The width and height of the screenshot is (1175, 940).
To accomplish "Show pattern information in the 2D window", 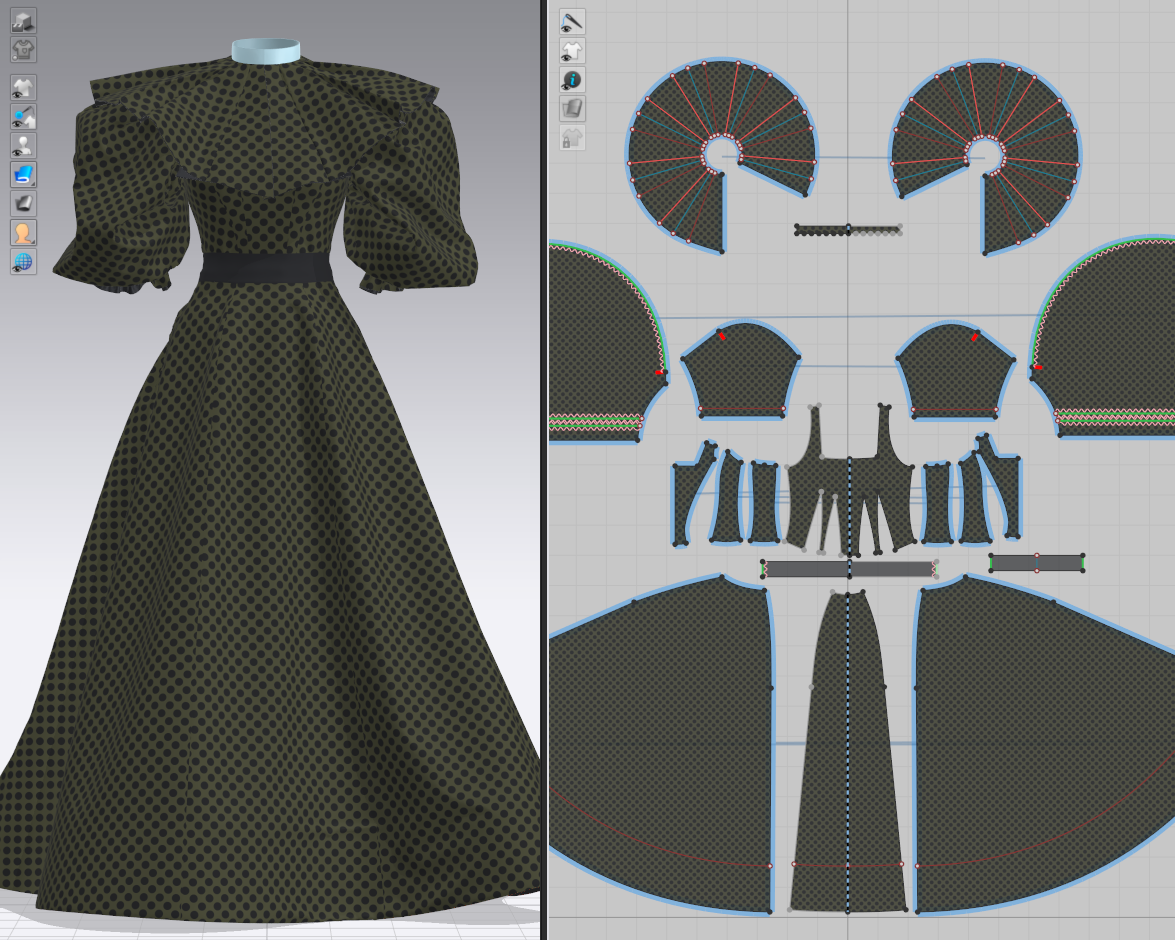I will point(573,79).
